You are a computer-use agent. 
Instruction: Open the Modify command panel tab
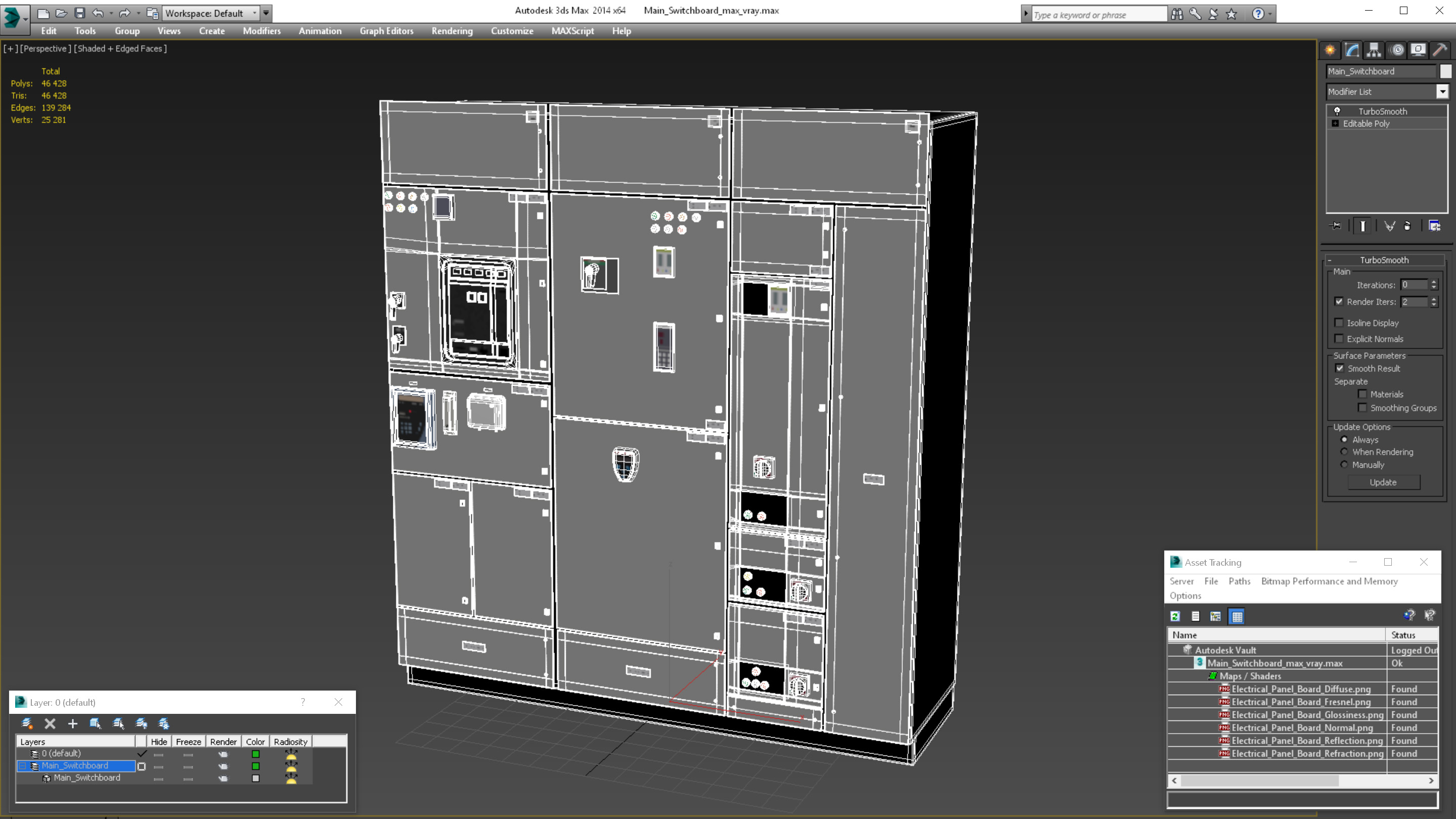pos(1351,51)
